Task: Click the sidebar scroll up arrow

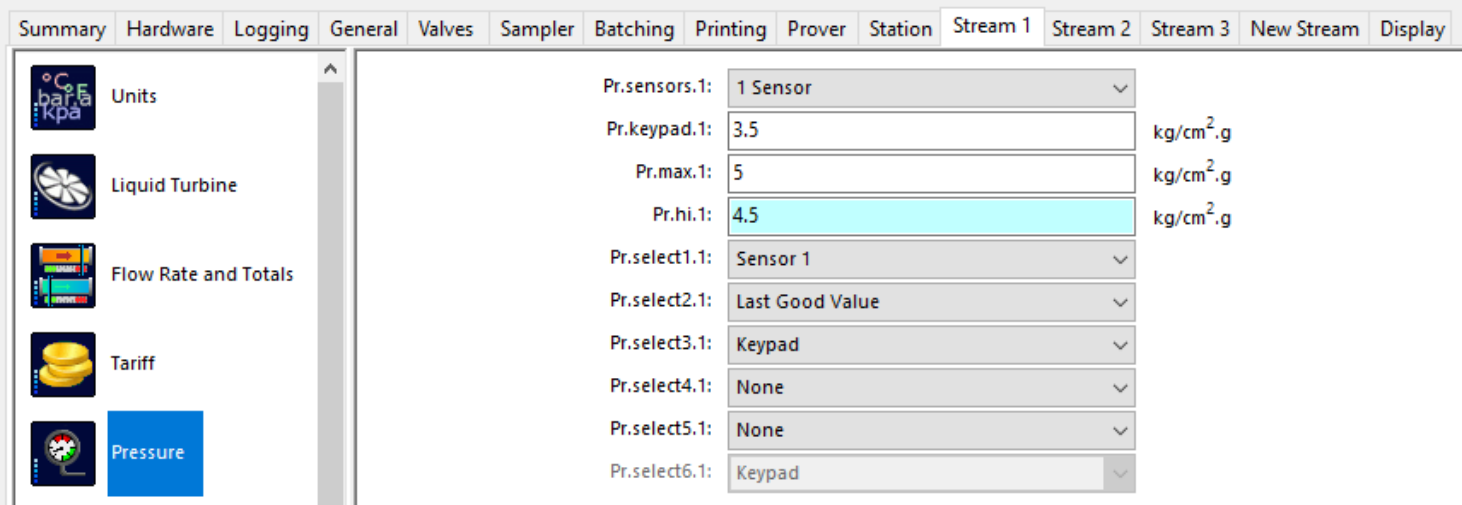Action: click(330, 69)
